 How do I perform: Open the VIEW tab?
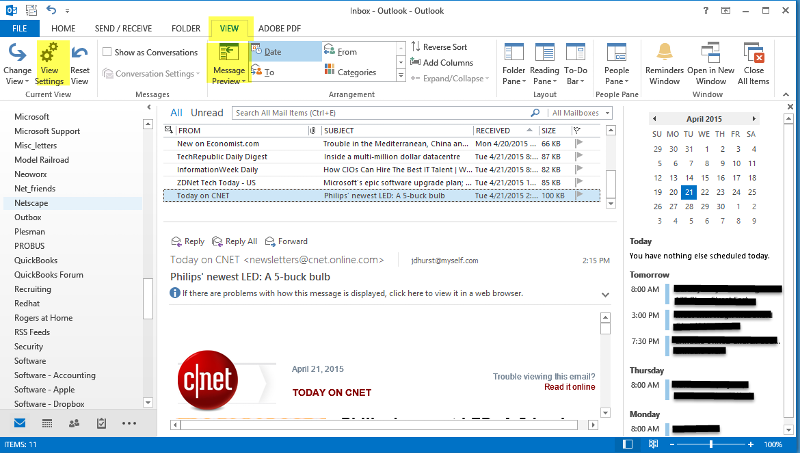tap(229, 29)
